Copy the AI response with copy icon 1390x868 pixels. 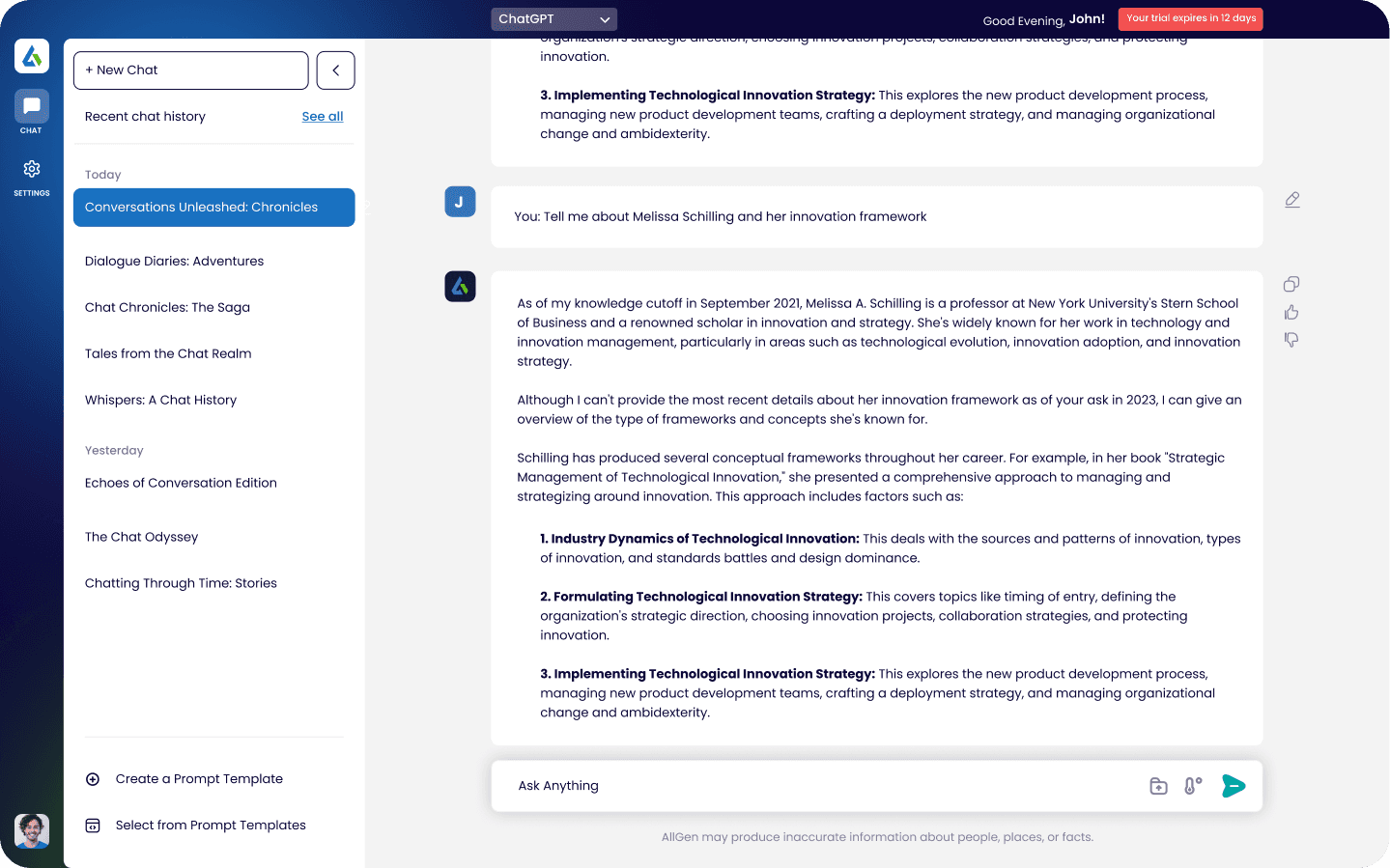point(1291,284)
